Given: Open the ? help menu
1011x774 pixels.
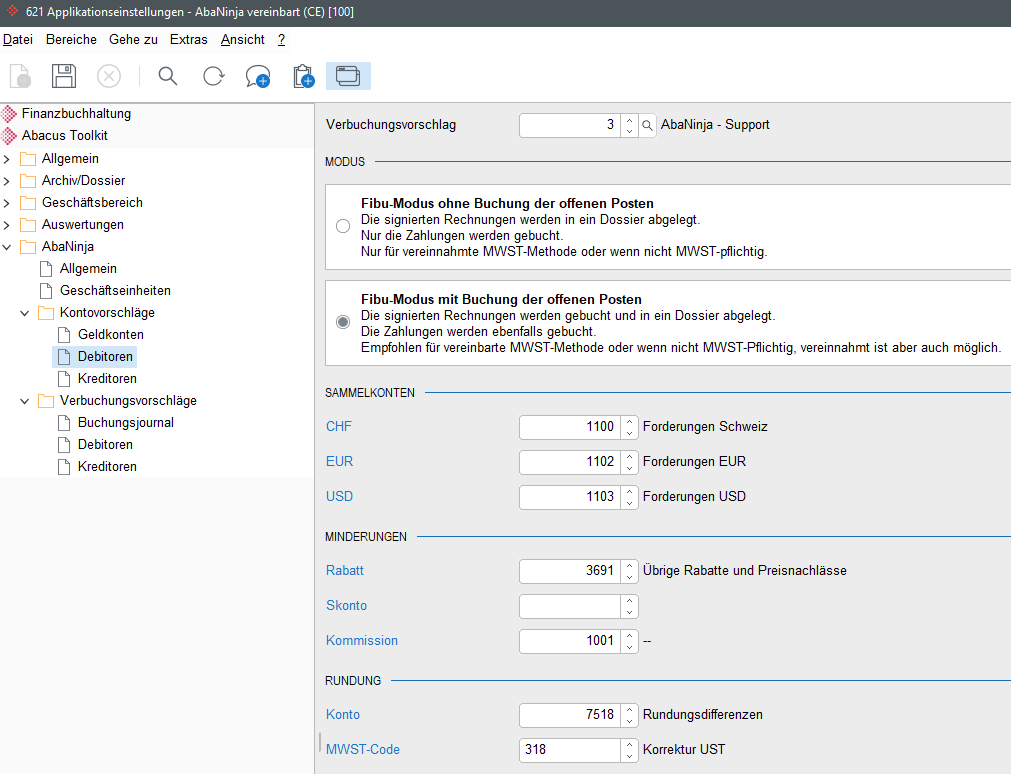Looking at the screenshot, I should pyautogui.click(x=282, y=39).
